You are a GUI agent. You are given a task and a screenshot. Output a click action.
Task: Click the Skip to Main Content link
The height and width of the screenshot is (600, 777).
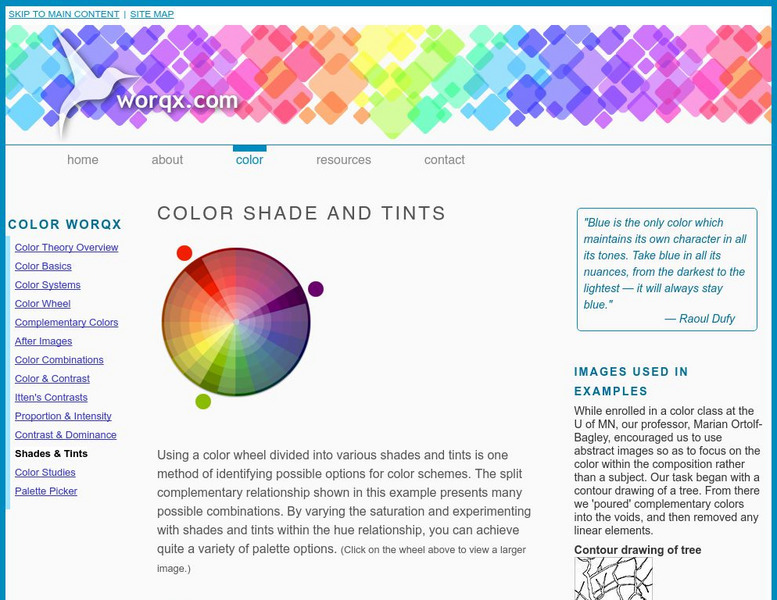[64, 14]
